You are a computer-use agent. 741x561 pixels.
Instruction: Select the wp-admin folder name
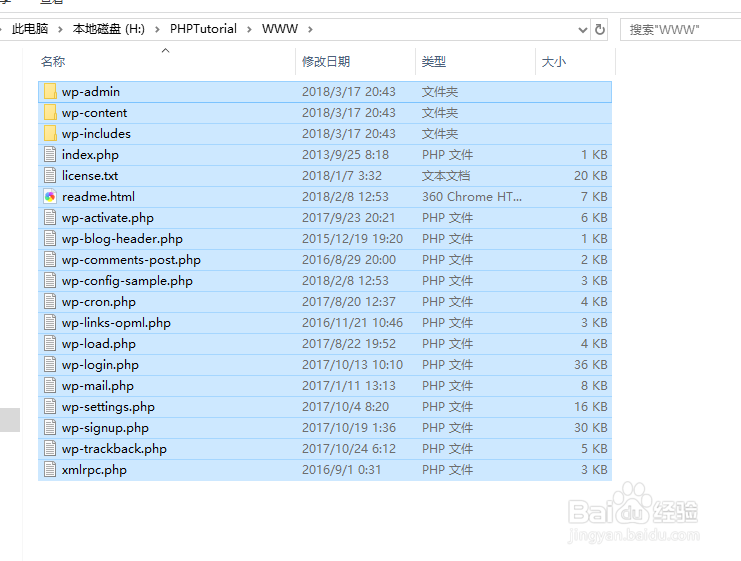[x=91, y=92]
